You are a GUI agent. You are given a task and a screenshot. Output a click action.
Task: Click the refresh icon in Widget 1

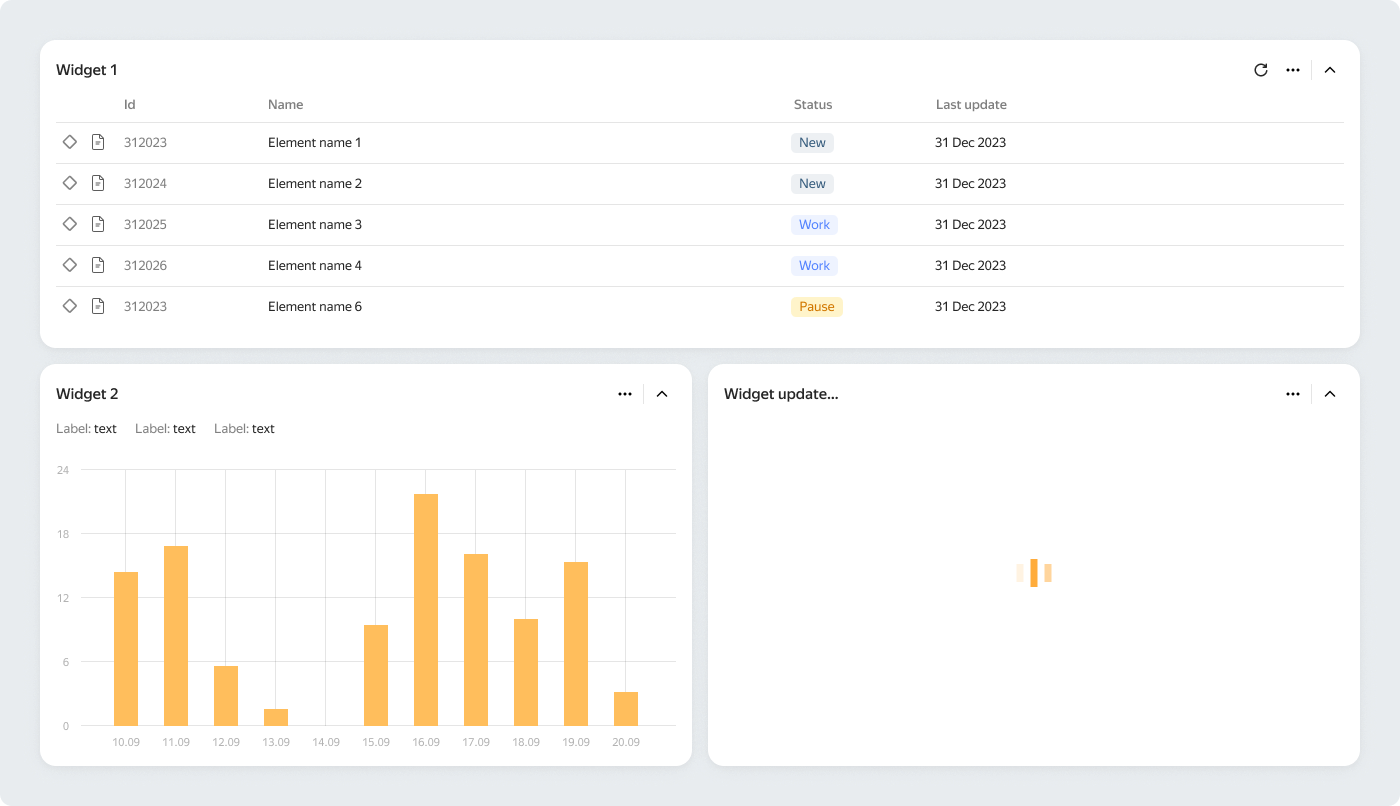coord(1261,70)
